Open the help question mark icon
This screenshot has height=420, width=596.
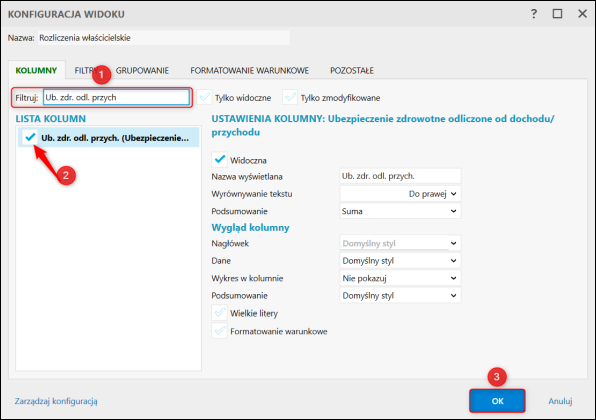[534, 14]
